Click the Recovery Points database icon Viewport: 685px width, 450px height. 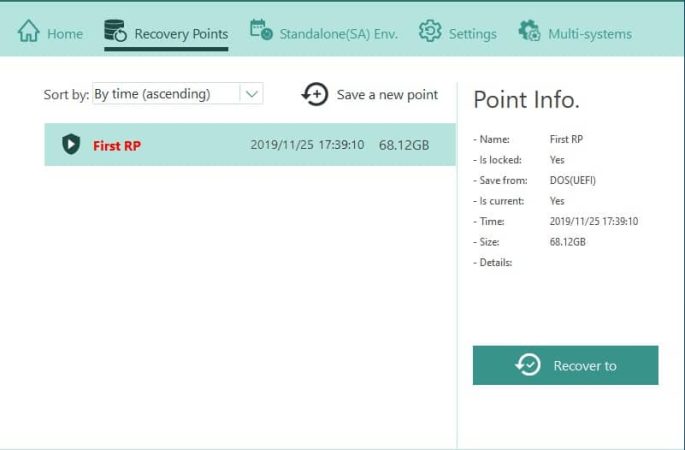pyautogui.click(x=115, y=32)
